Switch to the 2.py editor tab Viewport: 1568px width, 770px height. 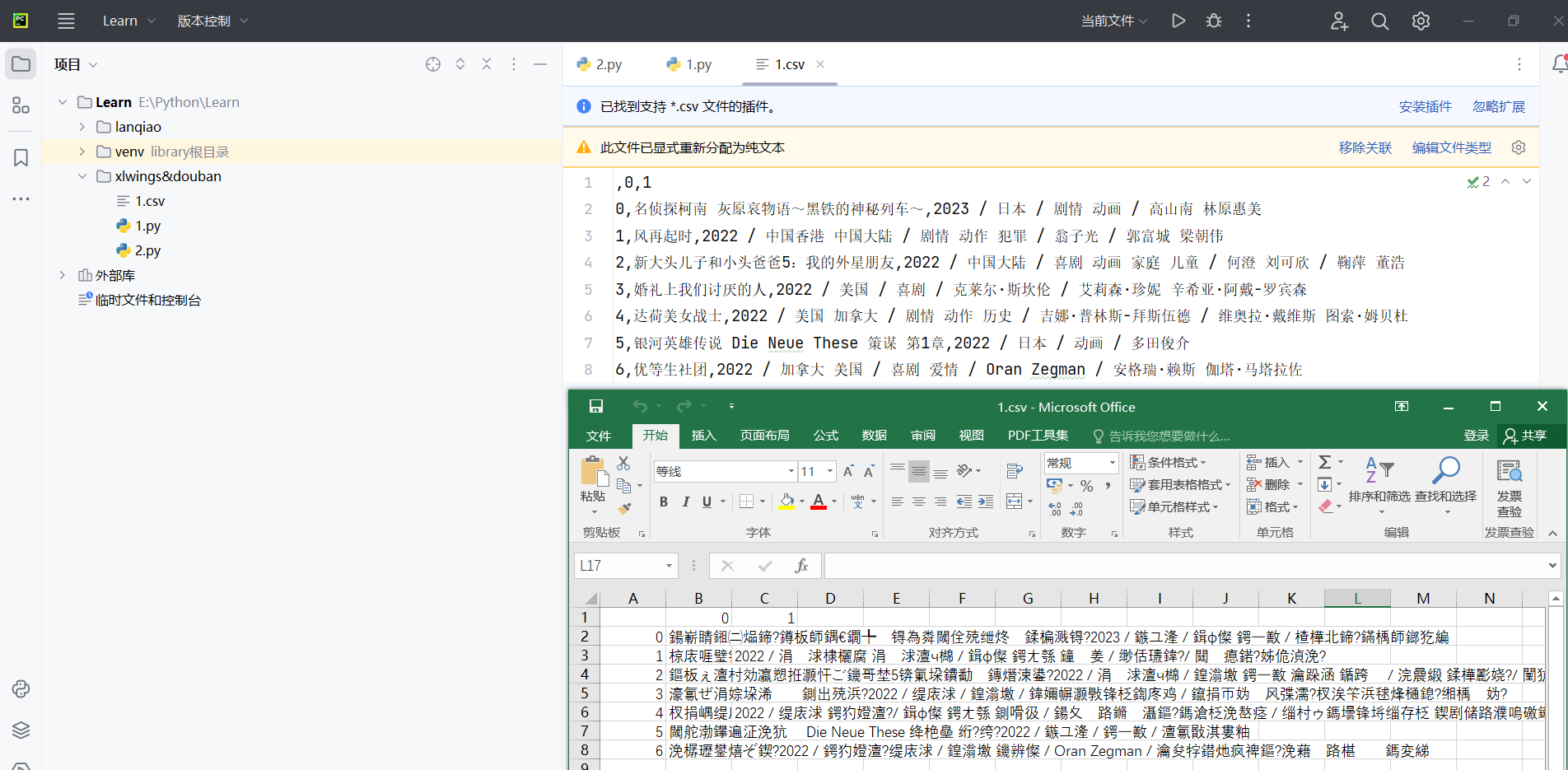(x=600, y=64)
